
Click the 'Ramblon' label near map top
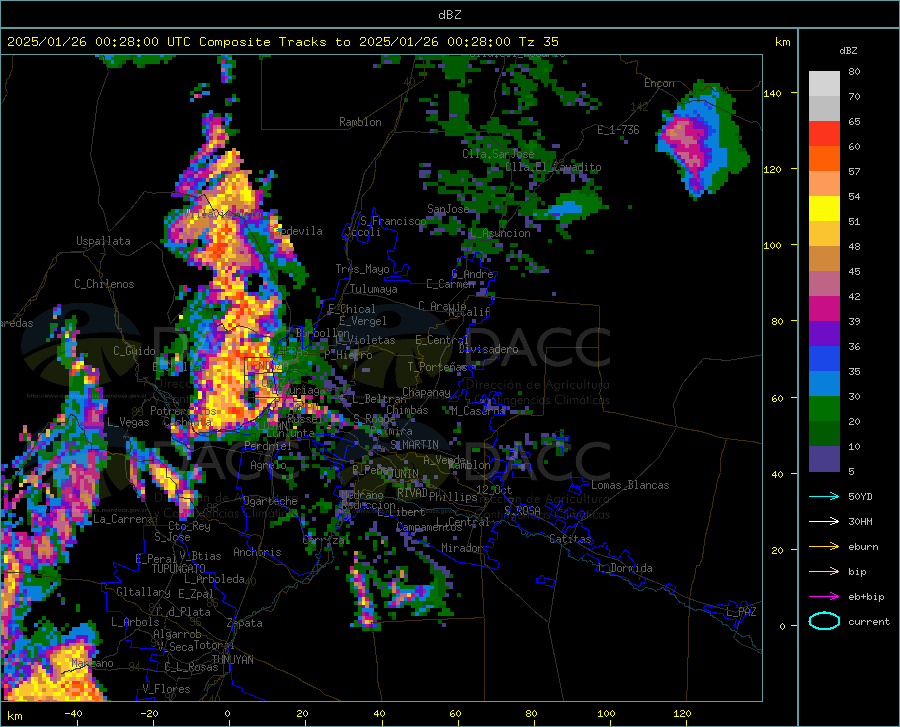360,122
